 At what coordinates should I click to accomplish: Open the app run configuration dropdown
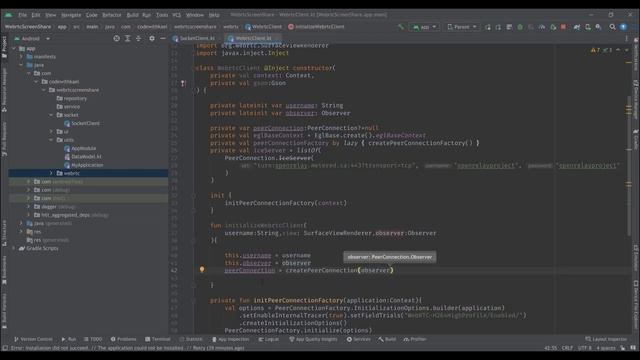(424, 27)
